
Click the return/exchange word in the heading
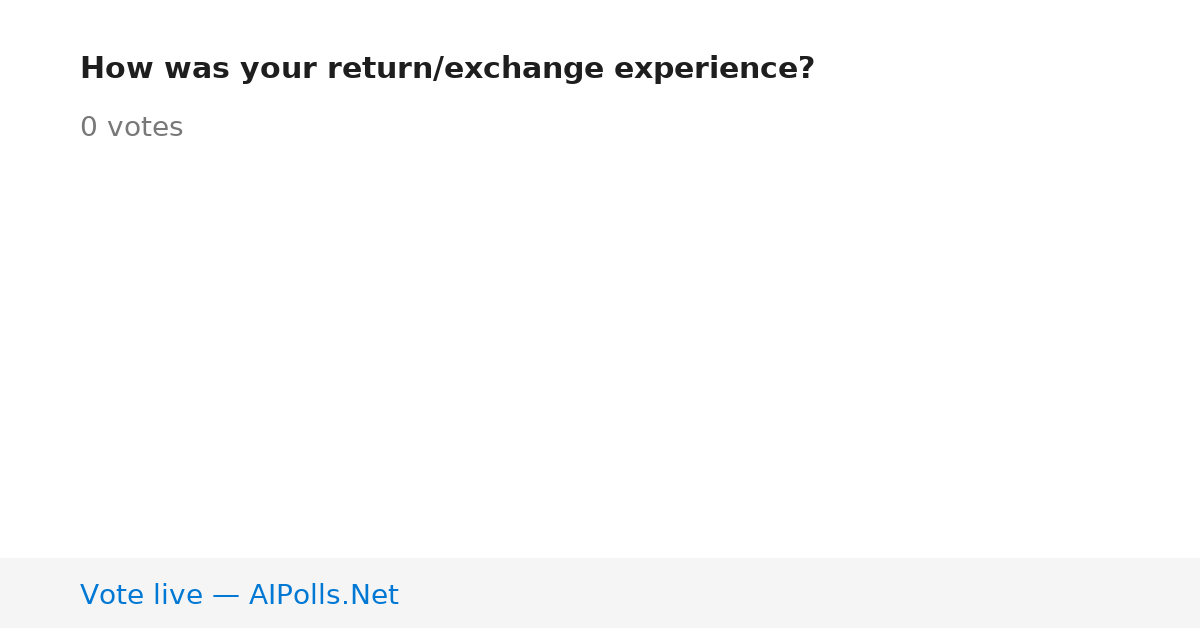[465, 69]
